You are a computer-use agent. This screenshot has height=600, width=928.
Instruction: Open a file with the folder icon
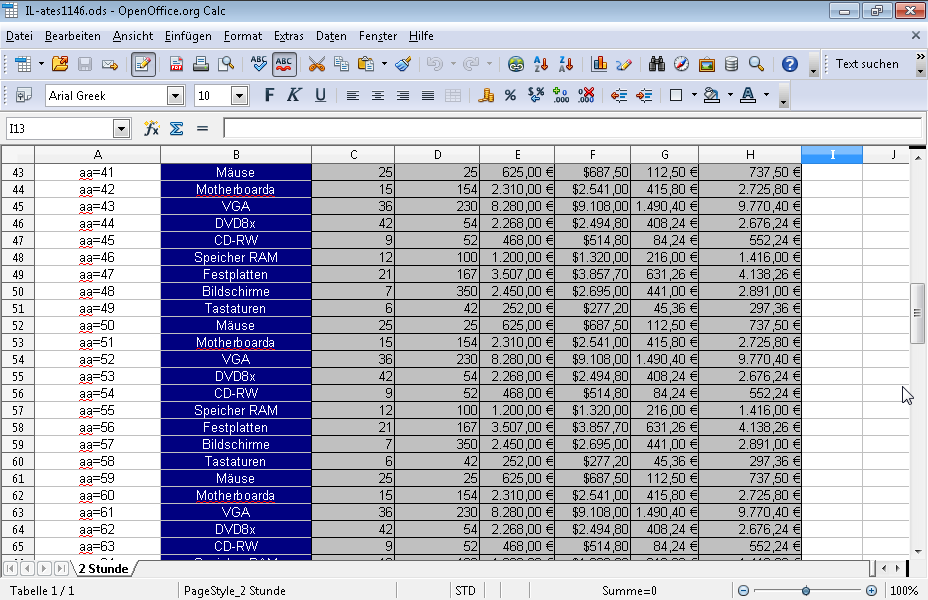[60, 64]
